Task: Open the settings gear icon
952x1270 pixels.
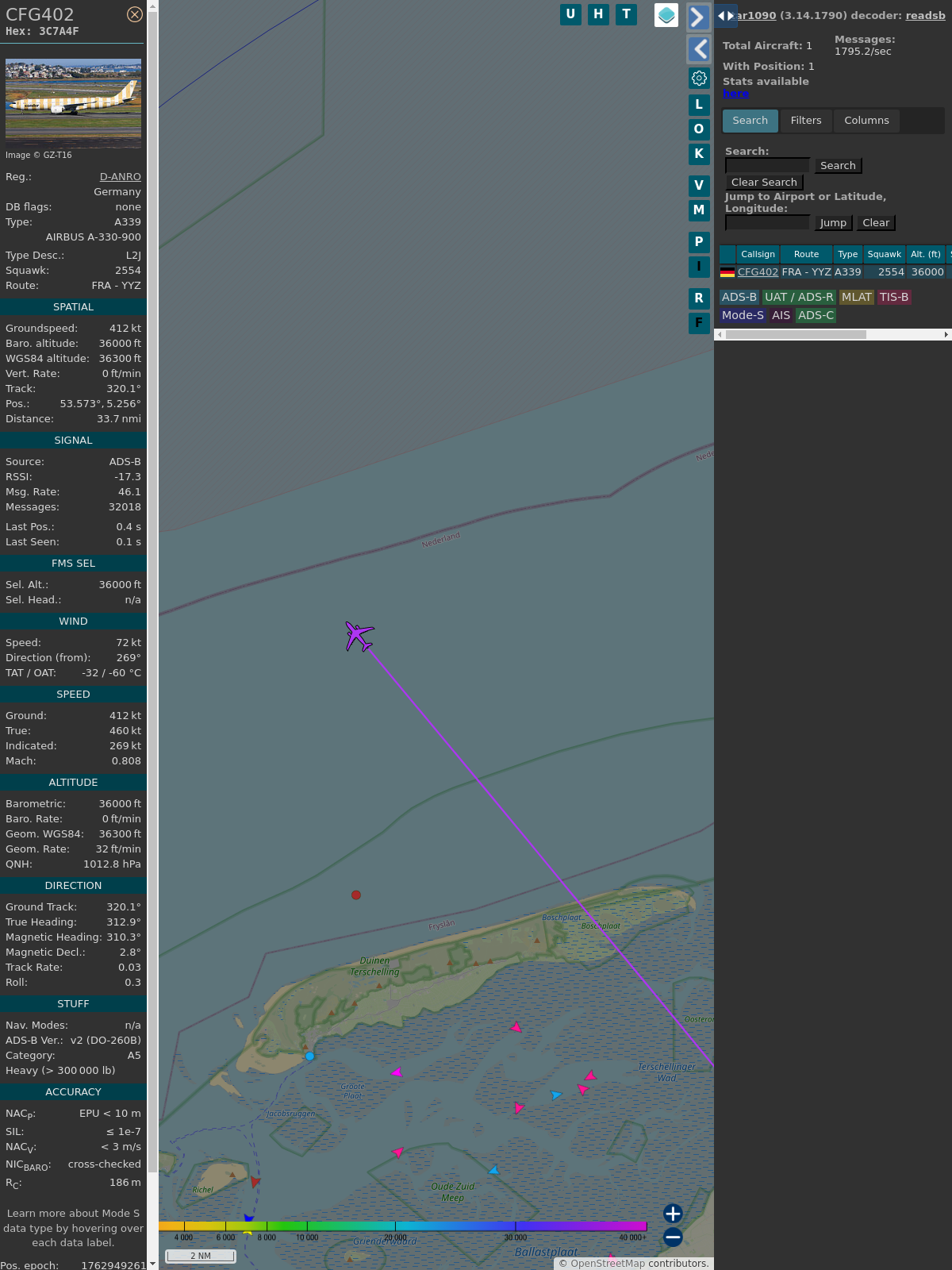Action: 699,78
